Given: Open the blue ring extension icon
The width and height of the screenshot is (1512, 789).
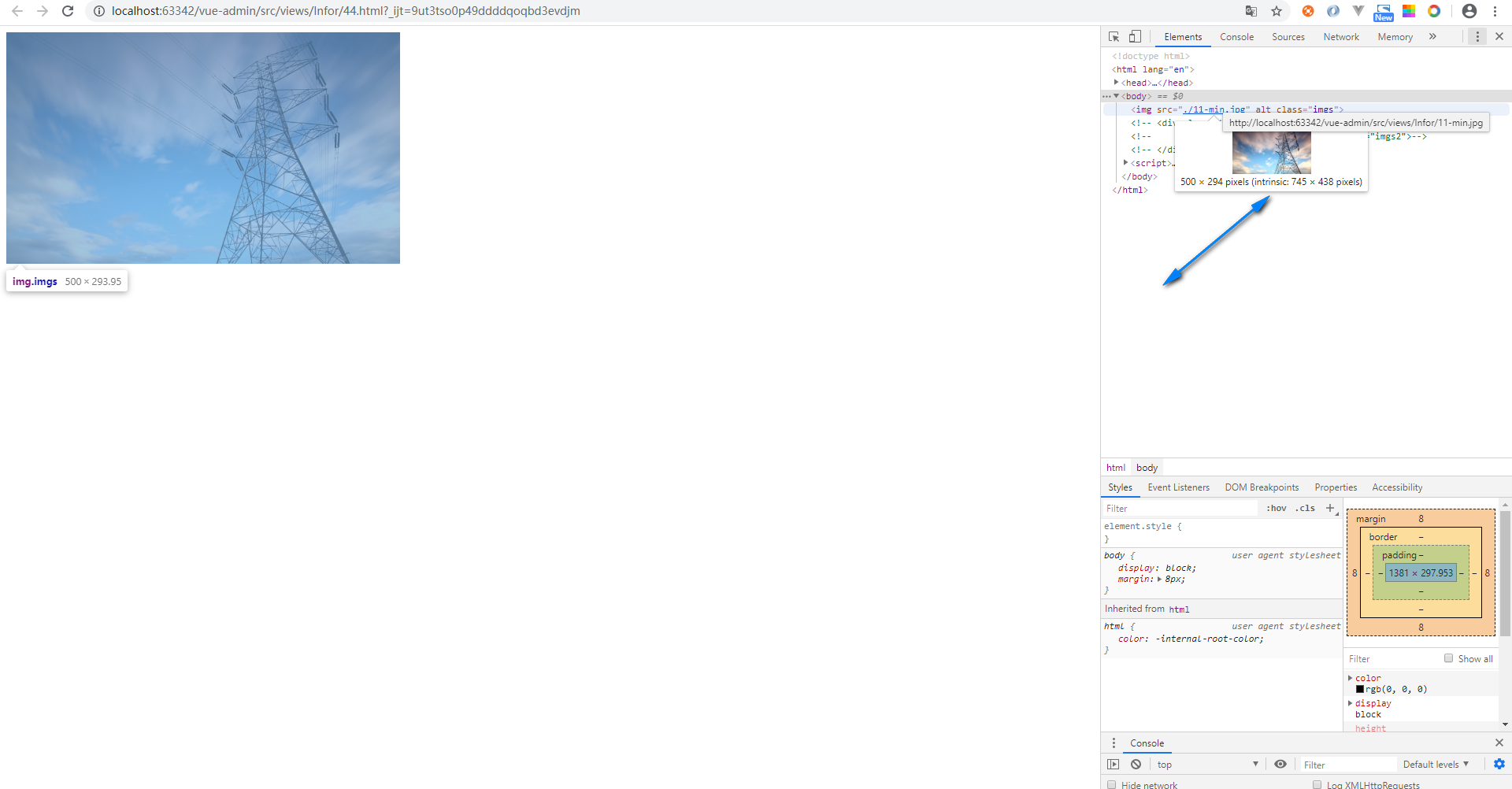Looking at the screenshot, I should pyautogui.click(x=1333, y=11).
